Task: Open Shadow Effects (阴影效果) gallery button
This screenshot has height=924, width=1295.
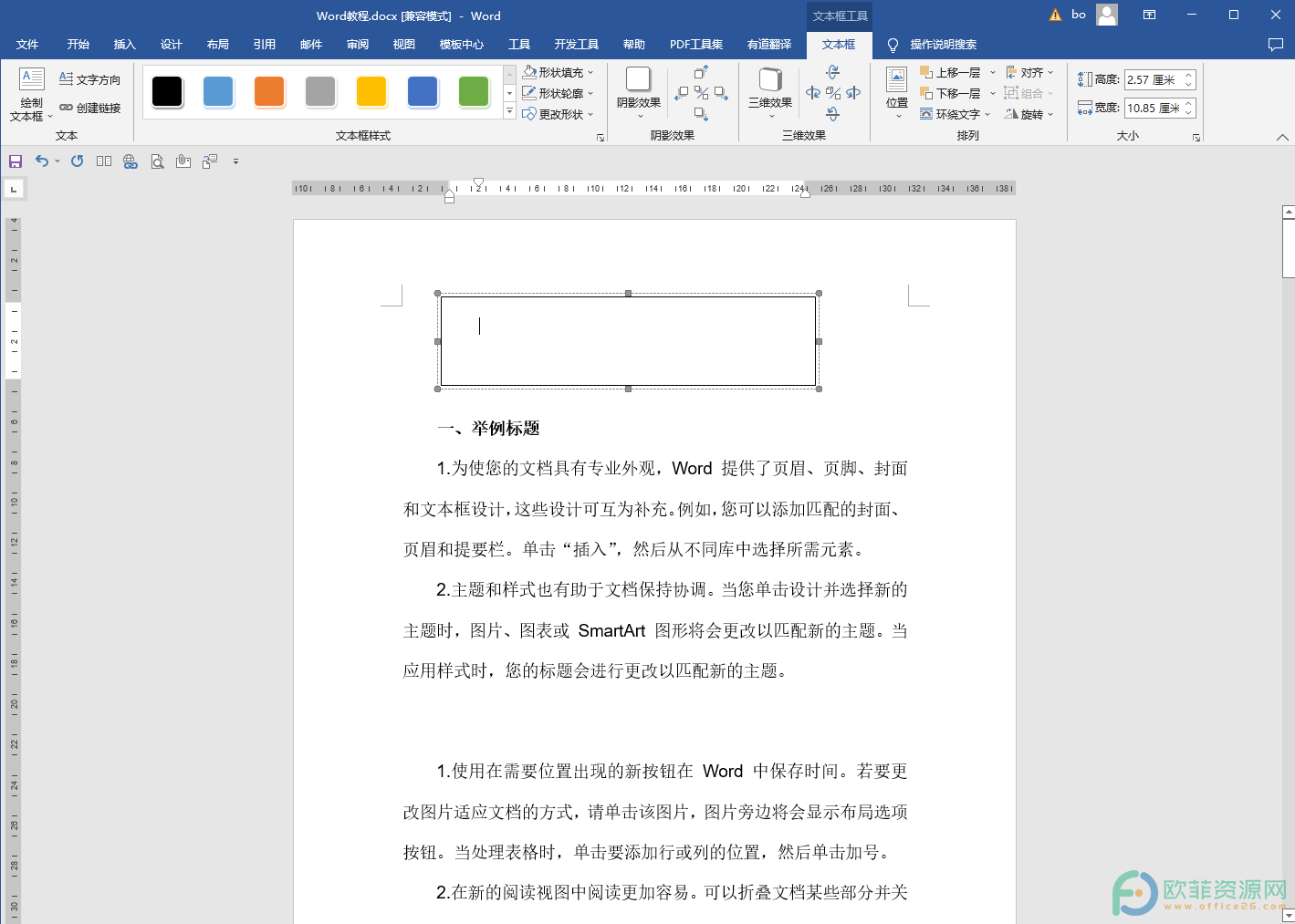Action: coord(639,93)
